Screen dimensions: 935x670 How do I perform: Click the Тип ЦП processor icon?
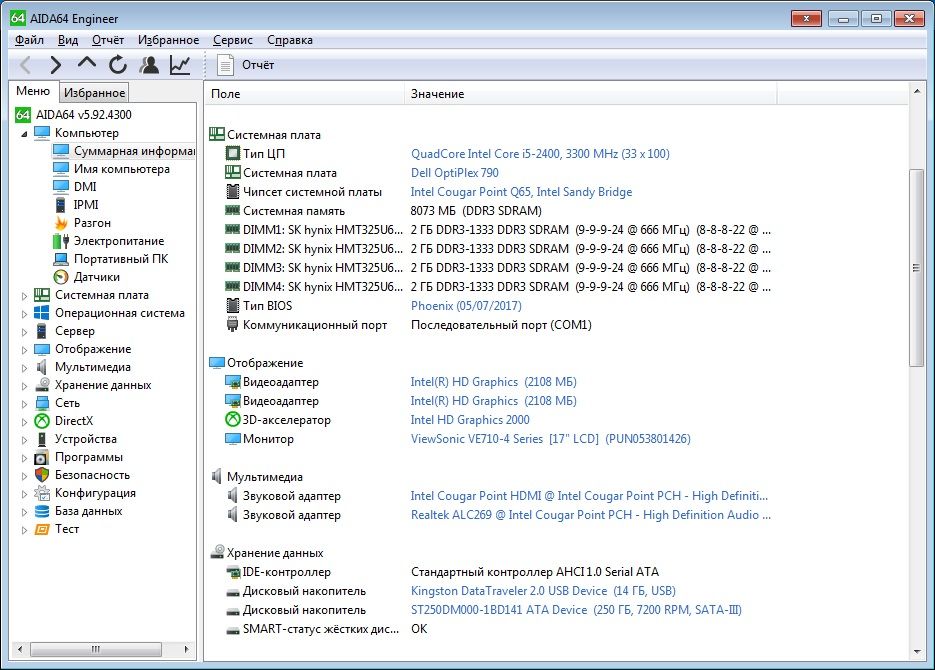233,153
